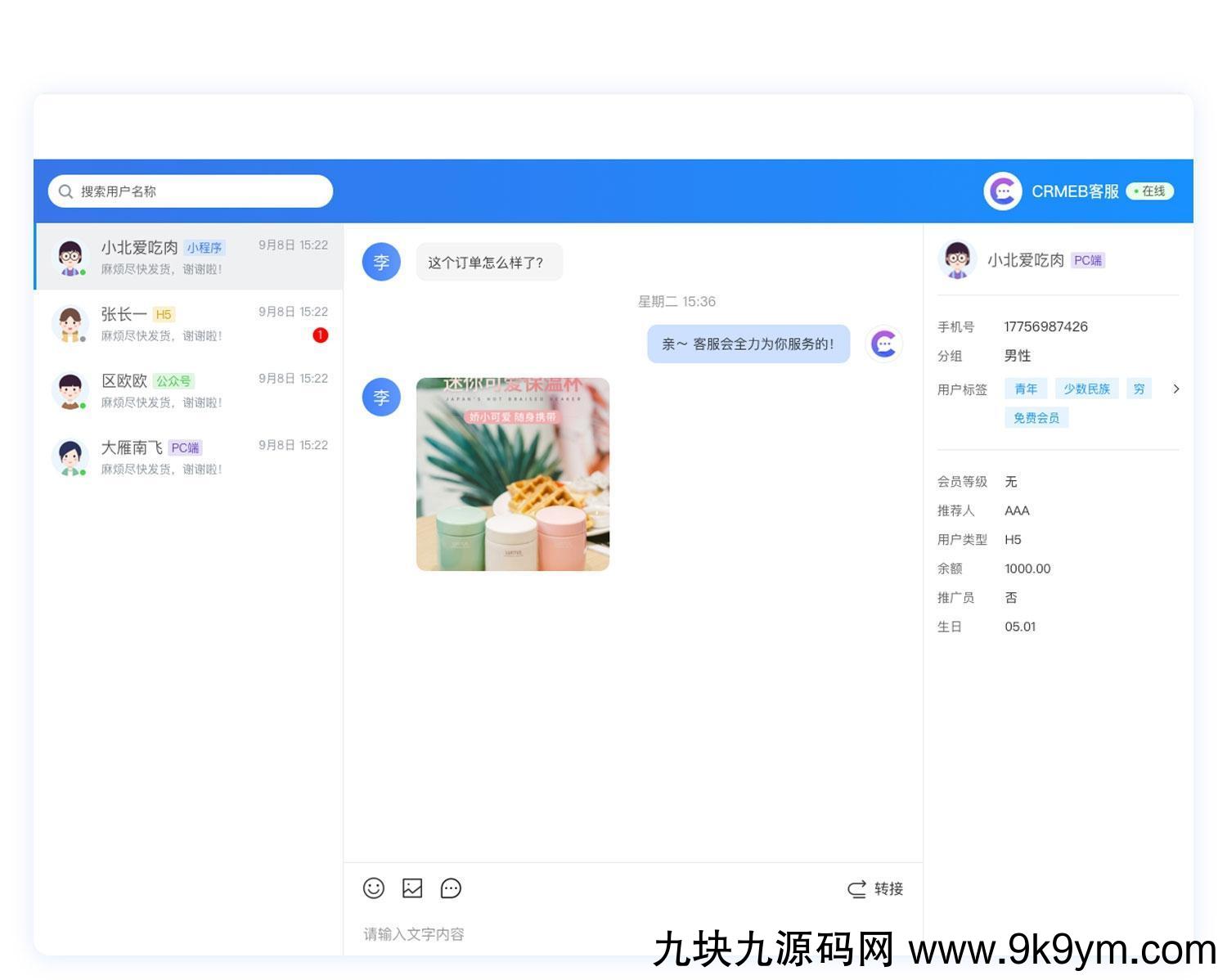This screenshot has height=980, width=1227.
Task: Click the 转接 transfer button
Action: click(x=875, y=889)
